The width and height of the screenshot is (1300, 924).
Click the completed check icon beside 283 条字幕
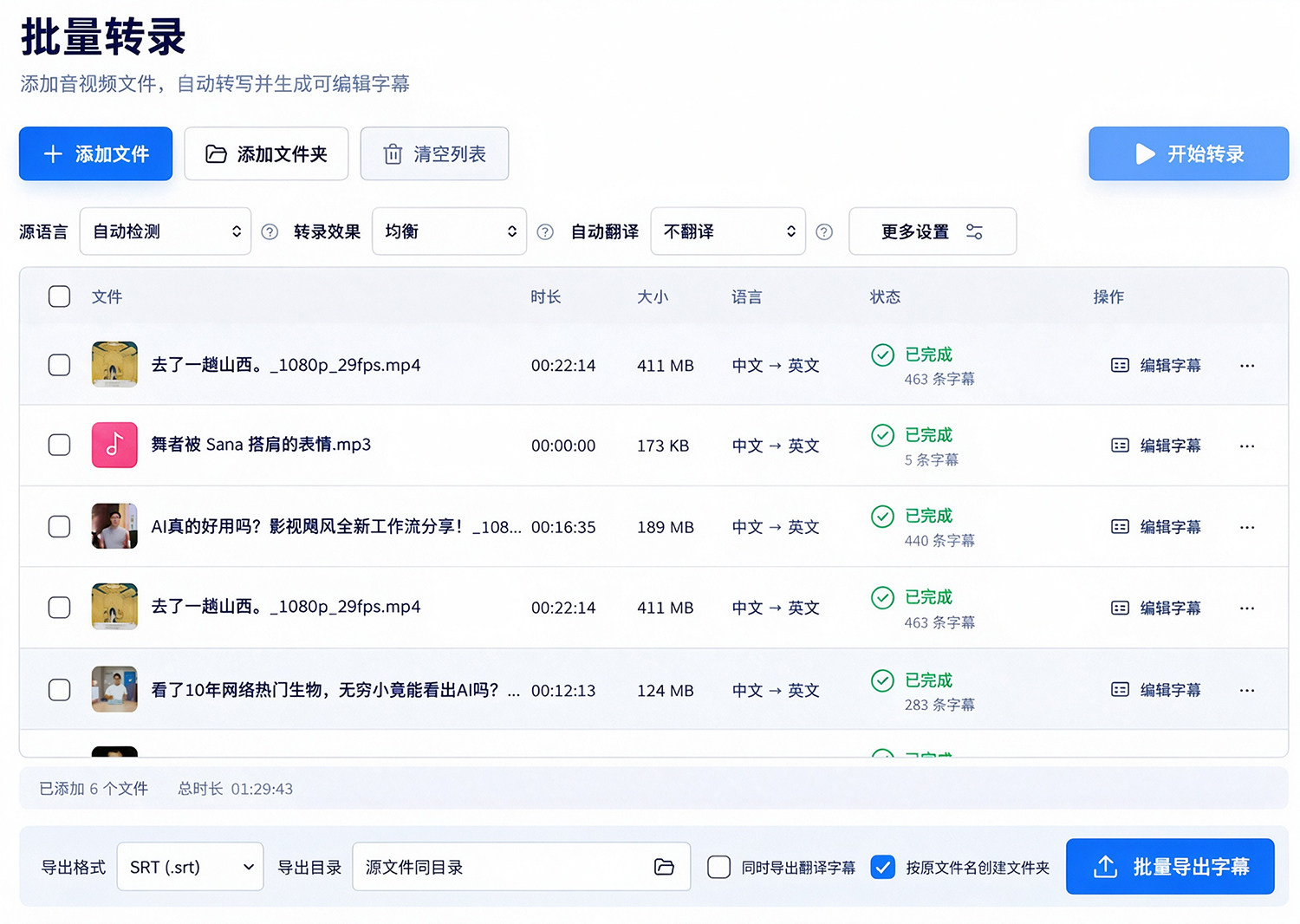click(882, 680)
